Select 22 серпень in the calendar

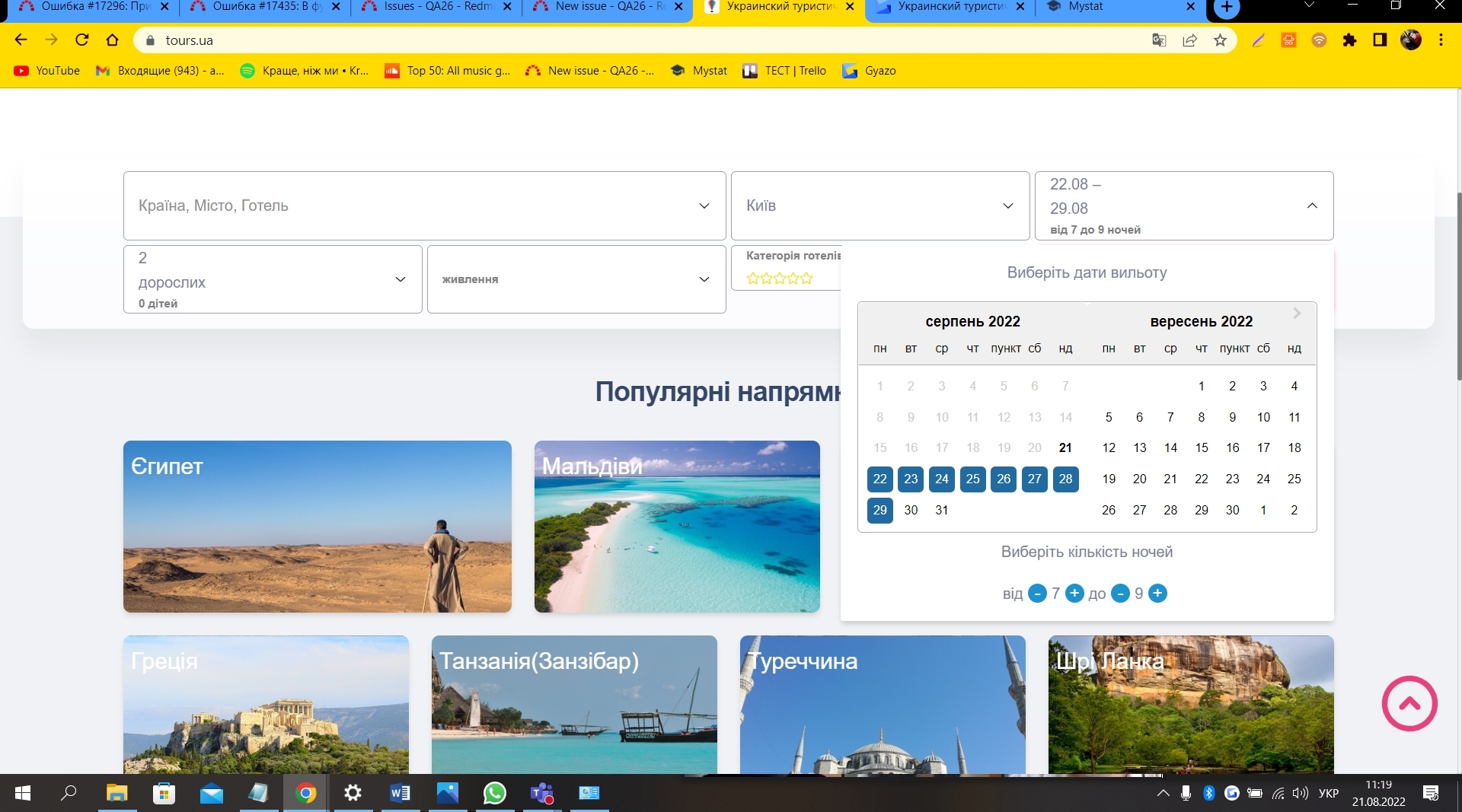pos(880,479)
